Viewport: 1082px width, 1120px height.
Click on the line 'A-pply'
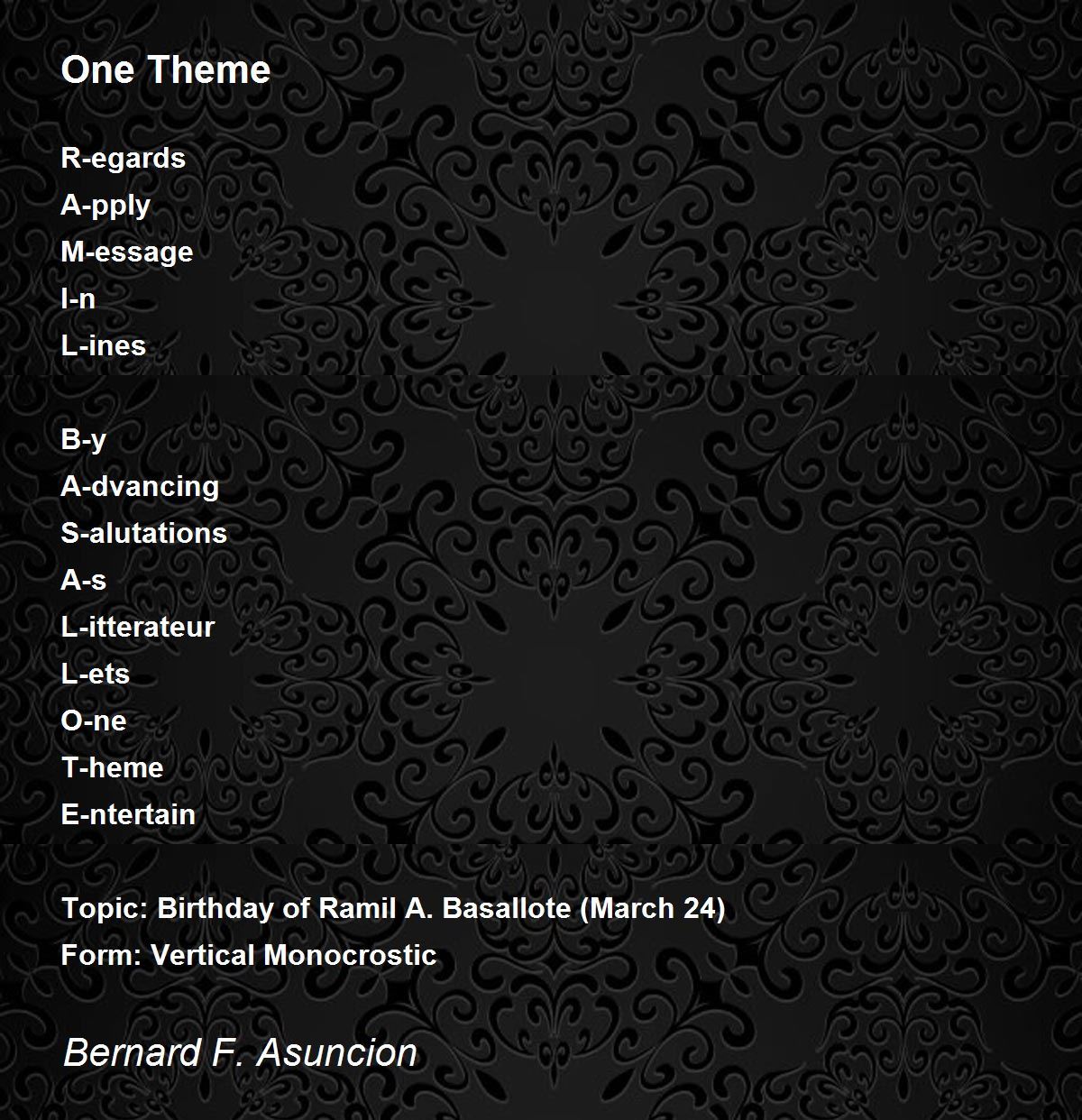pos(105,206)
